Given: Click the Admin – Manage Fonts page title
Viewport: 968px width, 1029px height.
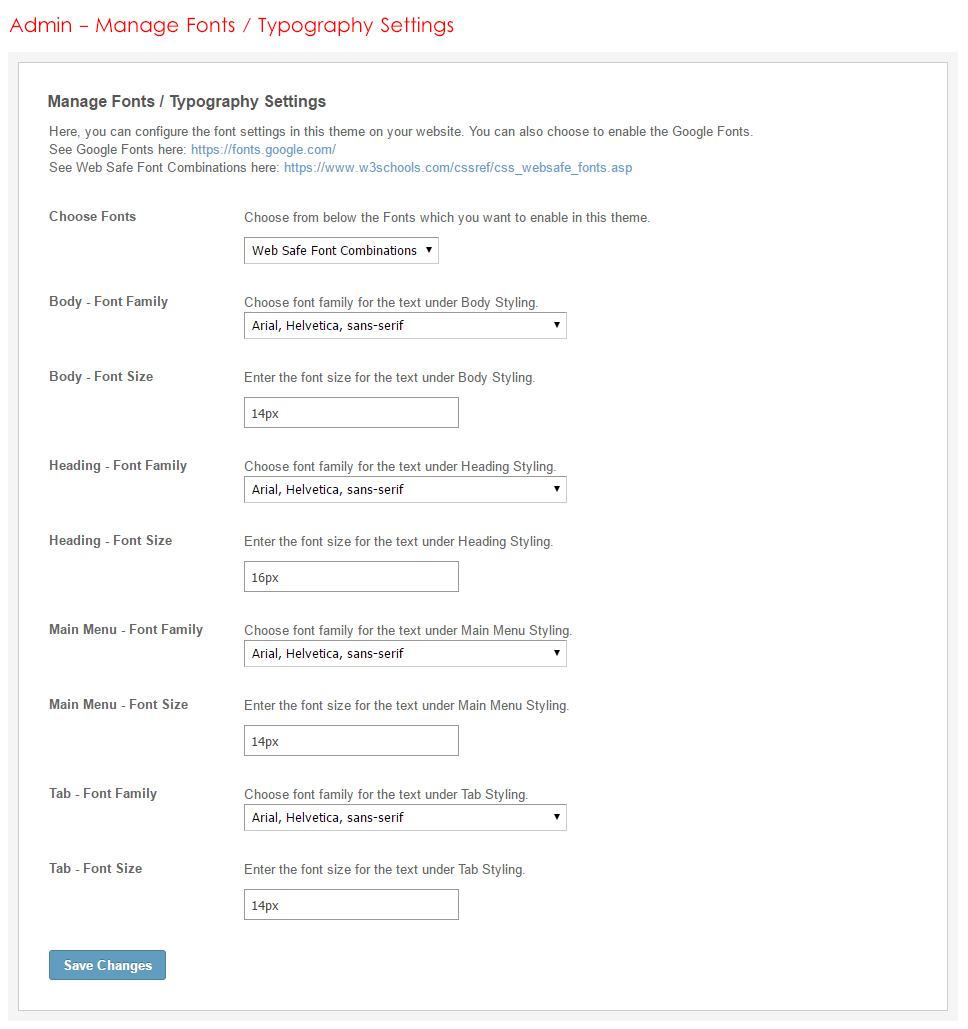Looking at the screenshot, I should pyautogui.click(x=232, y=25).
